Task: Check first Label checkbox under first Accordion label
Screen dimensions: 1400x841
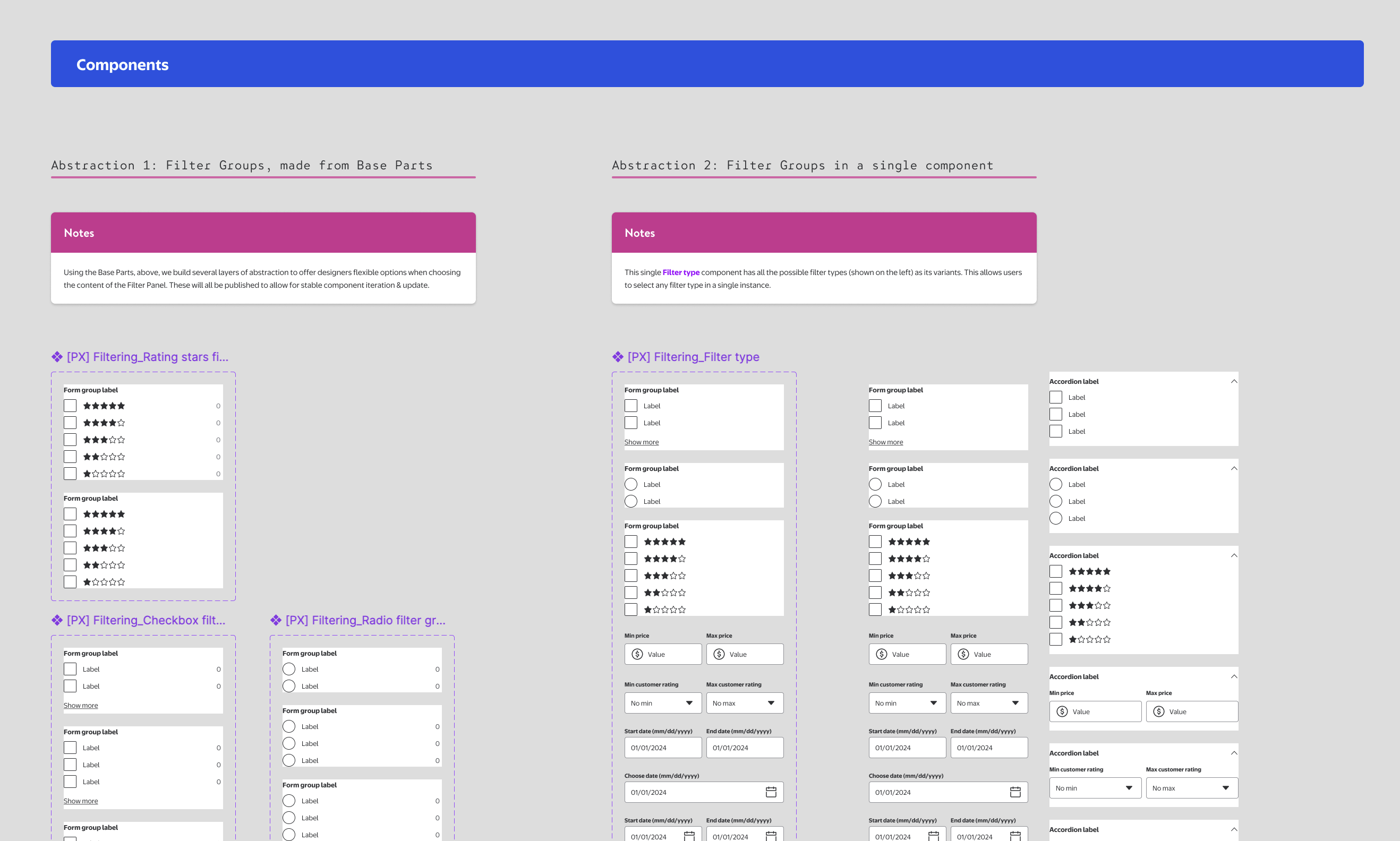Action: pyautogui.click(x=1055, y=397)
